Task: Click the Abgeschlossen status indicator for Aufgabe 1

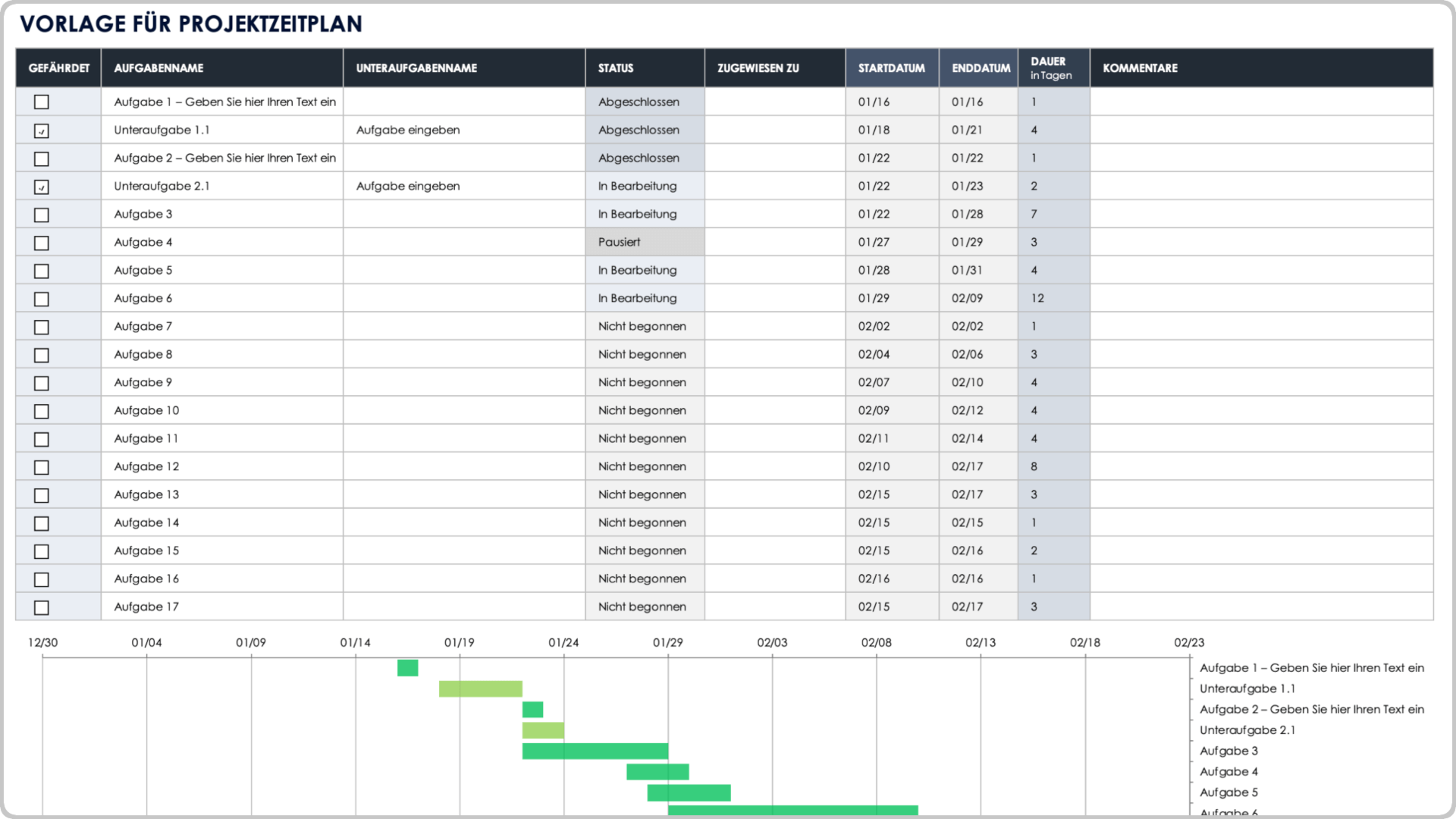Action: coord(640,100)
